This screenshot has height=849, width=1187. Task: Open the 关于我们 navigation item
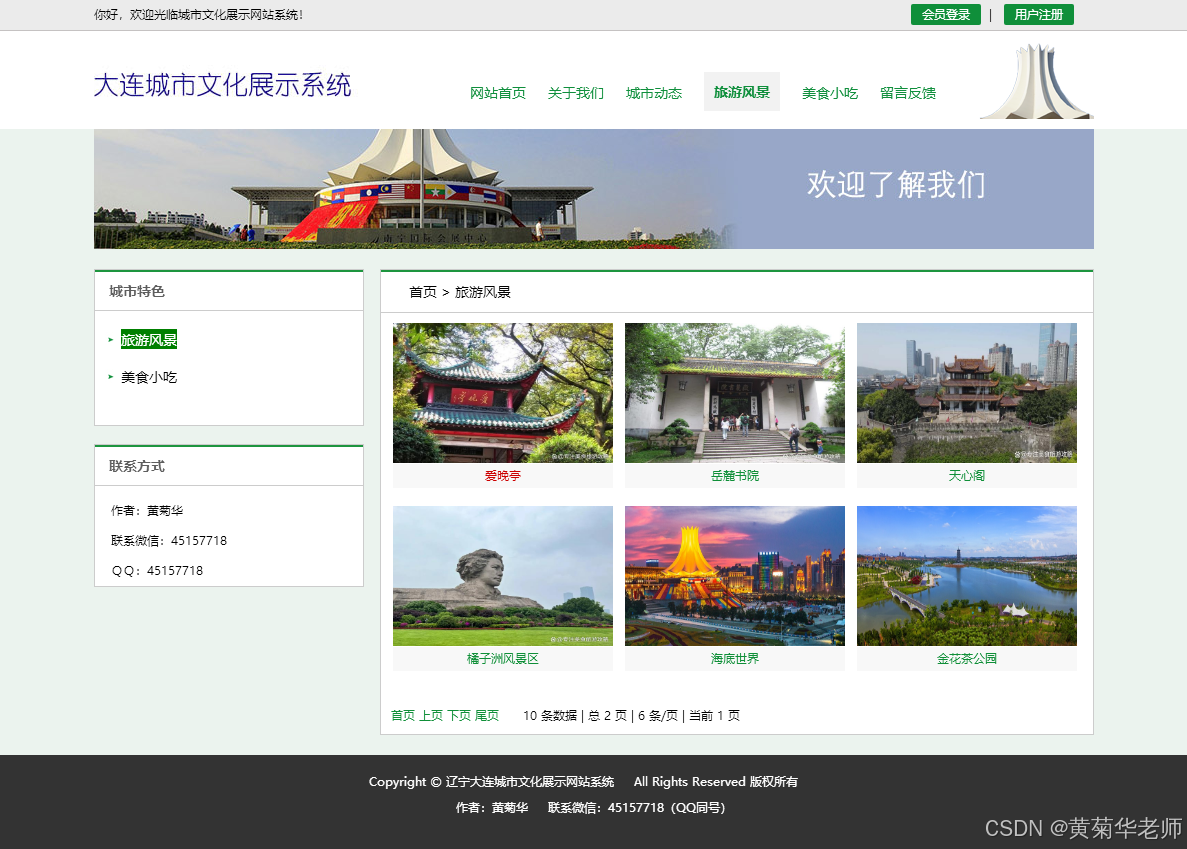575,93
